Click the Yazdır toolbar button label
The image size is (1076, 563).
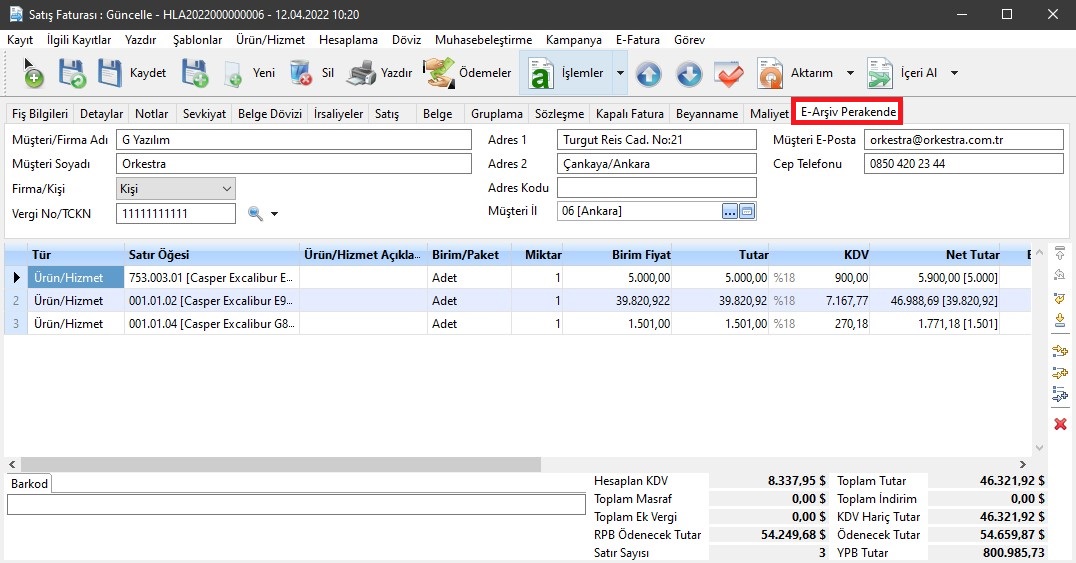pyautogui.click(x=397, y=73)
